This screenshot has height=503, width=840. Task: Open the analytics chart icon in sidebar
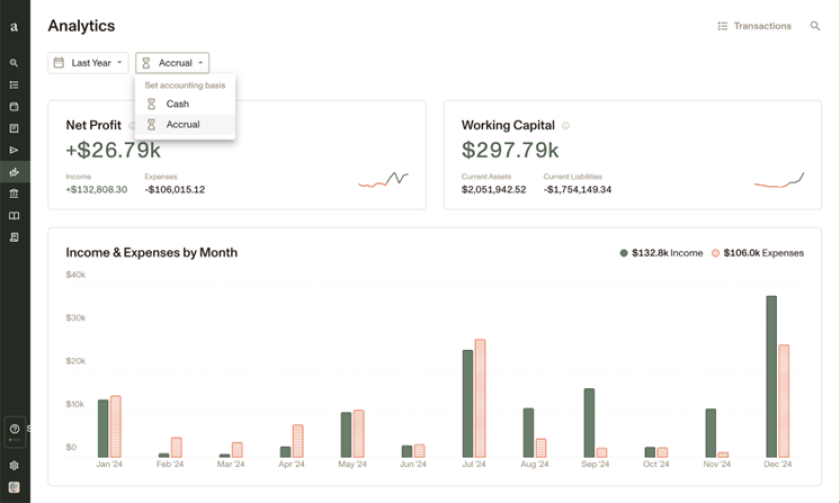pos(14,172)
